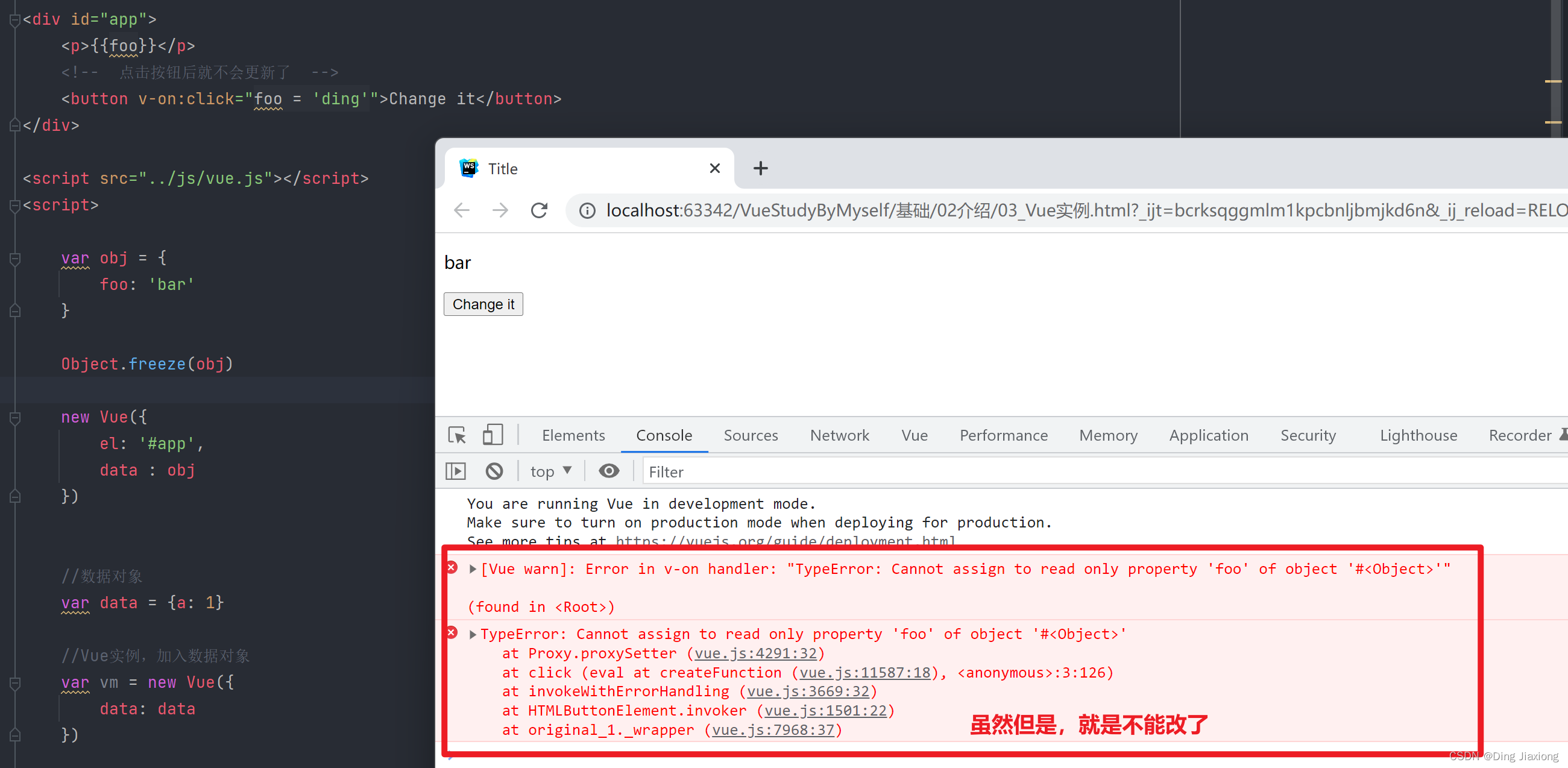Open the top context dropdown
This screenshot has height=768, width=1568.
551,471
